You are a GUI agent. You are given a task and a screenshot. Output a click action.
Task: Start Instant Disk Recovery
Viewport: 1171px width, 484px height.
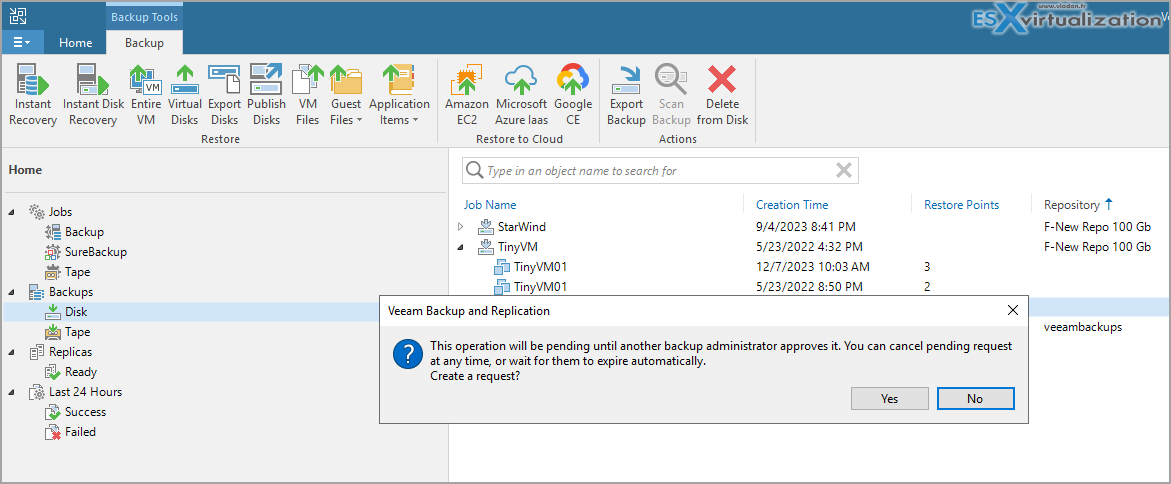[x=93, y=95]
